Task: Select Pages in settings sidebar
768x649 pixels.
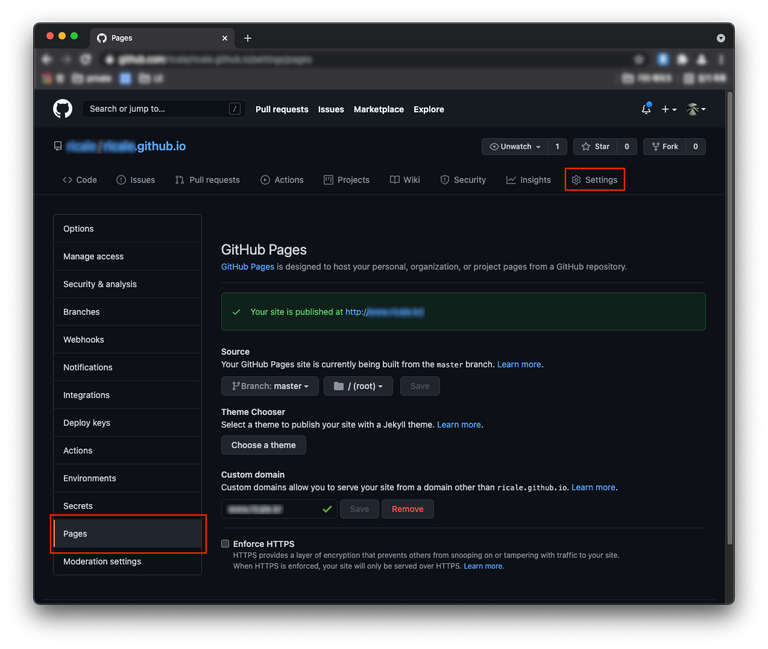Action: click(127, 534)
